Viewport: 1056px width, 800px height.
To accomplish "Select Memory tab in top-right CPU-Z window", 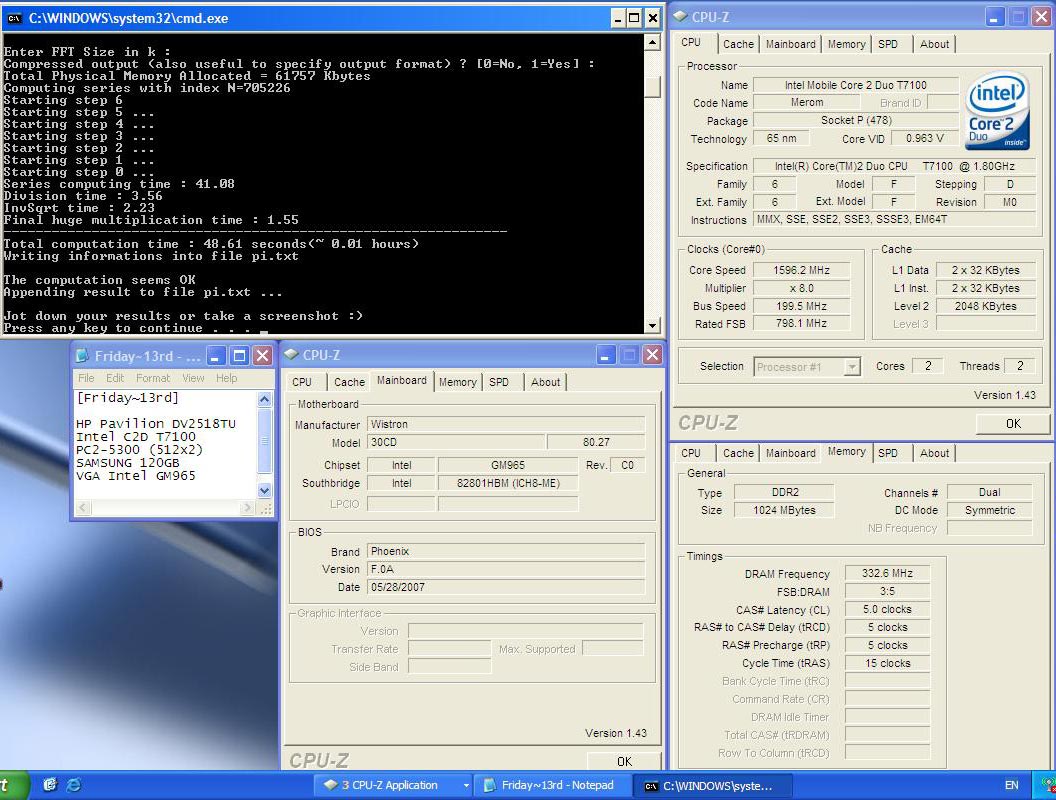I will [847, 44].
